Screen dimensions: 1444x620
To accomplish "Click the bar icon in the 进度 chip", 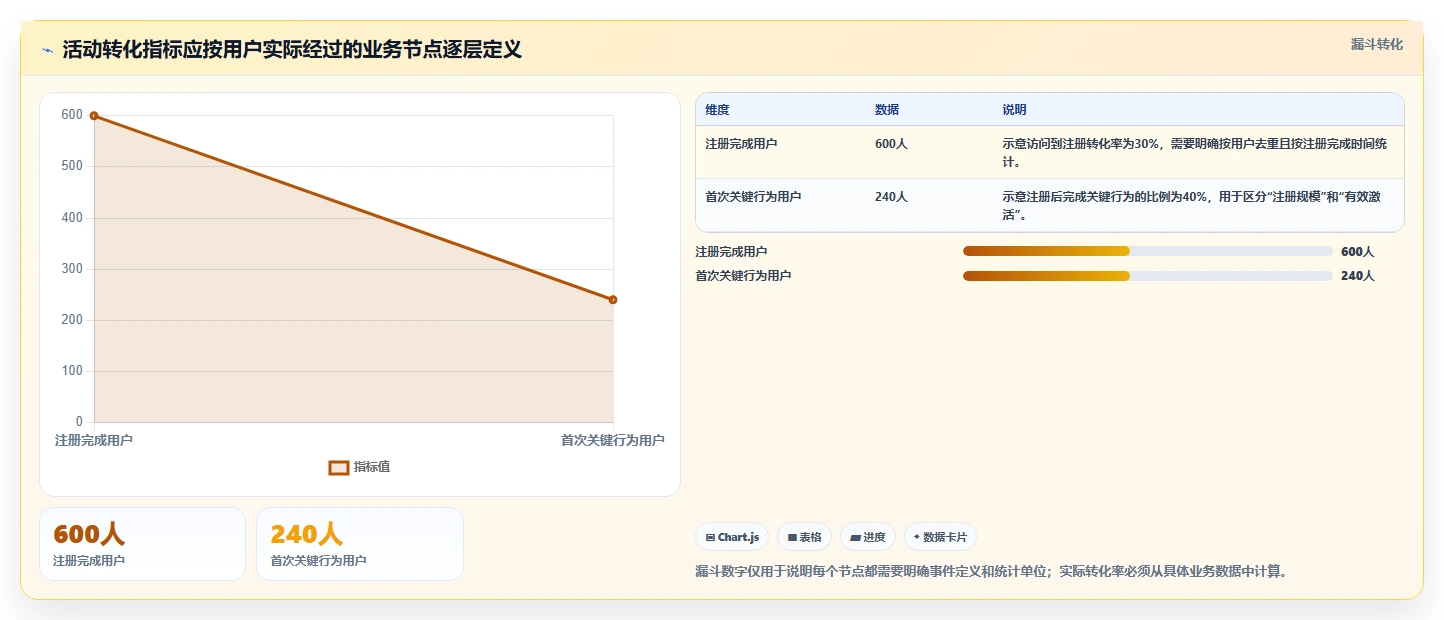I will (x=855, y=537).
